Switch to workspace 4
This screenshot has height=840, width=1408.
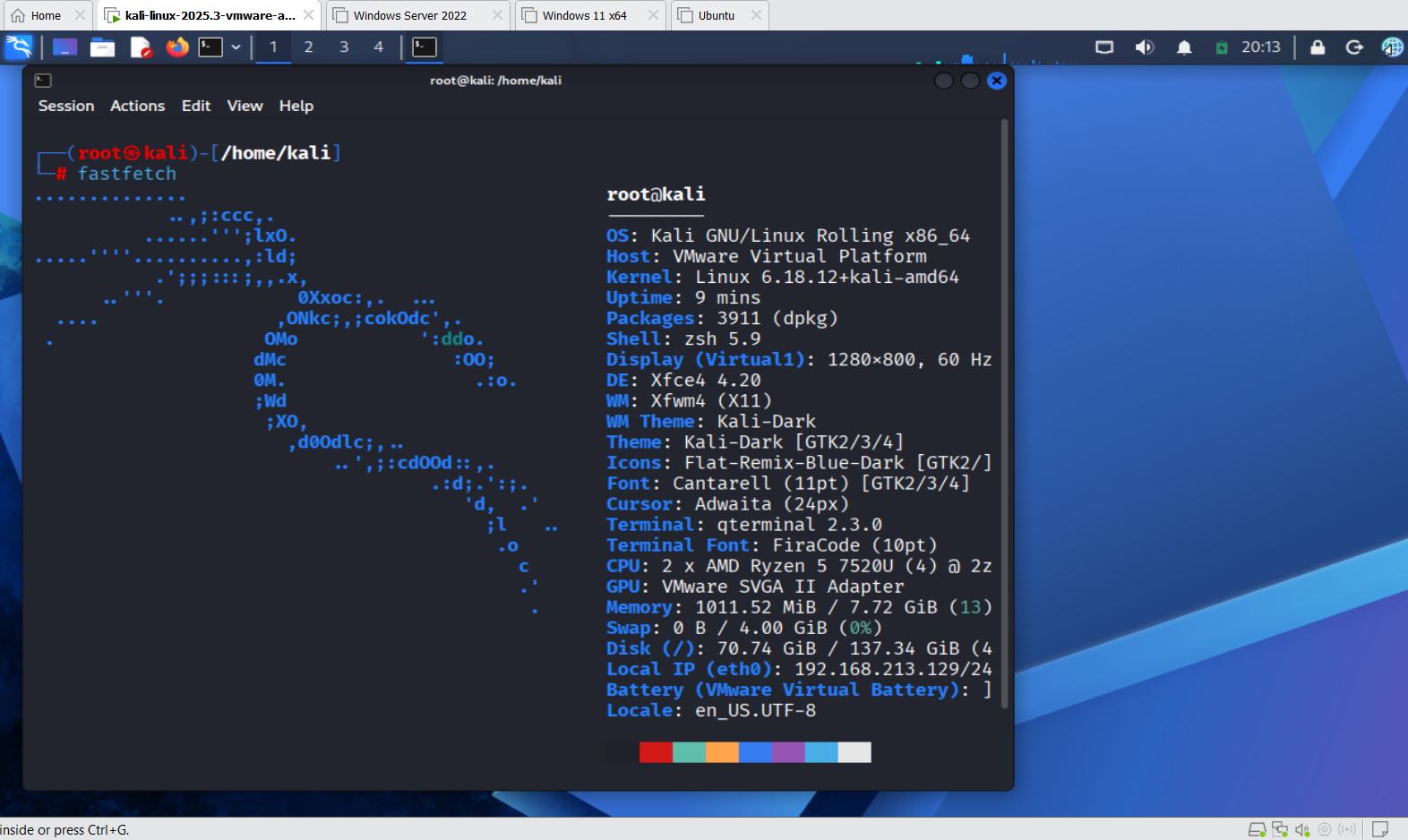(379, 47)
